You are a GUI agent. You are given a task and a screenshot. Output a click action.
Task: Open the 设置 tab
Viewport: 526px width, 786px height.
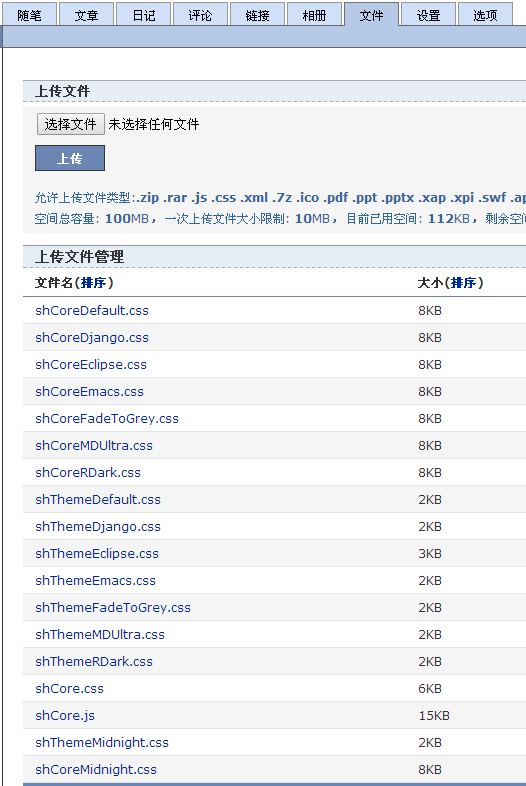click(x=428, y=15)
